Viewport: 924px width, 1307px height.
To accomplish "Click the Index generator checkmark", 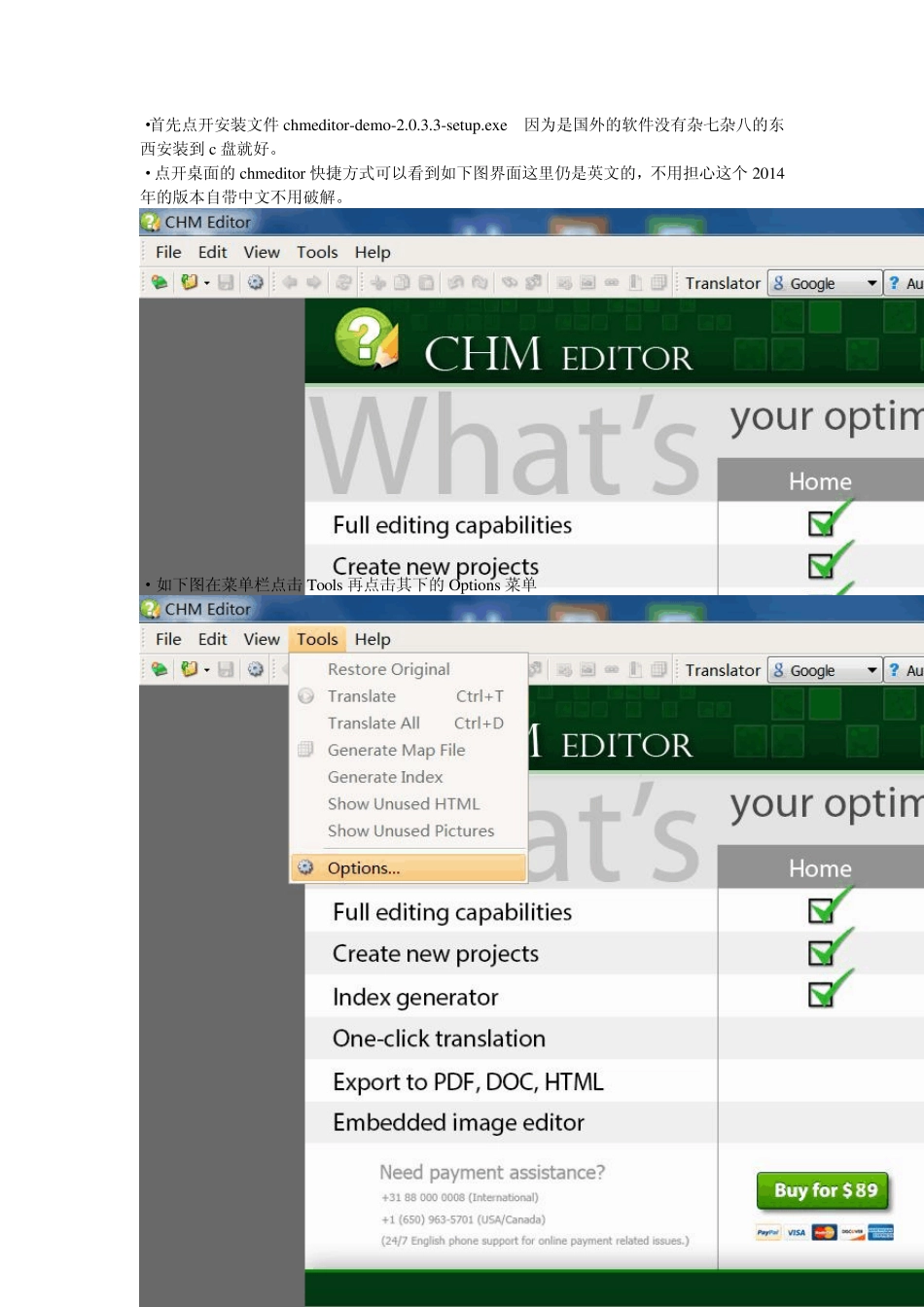I will pyautogui.click(x=830, y=989).
